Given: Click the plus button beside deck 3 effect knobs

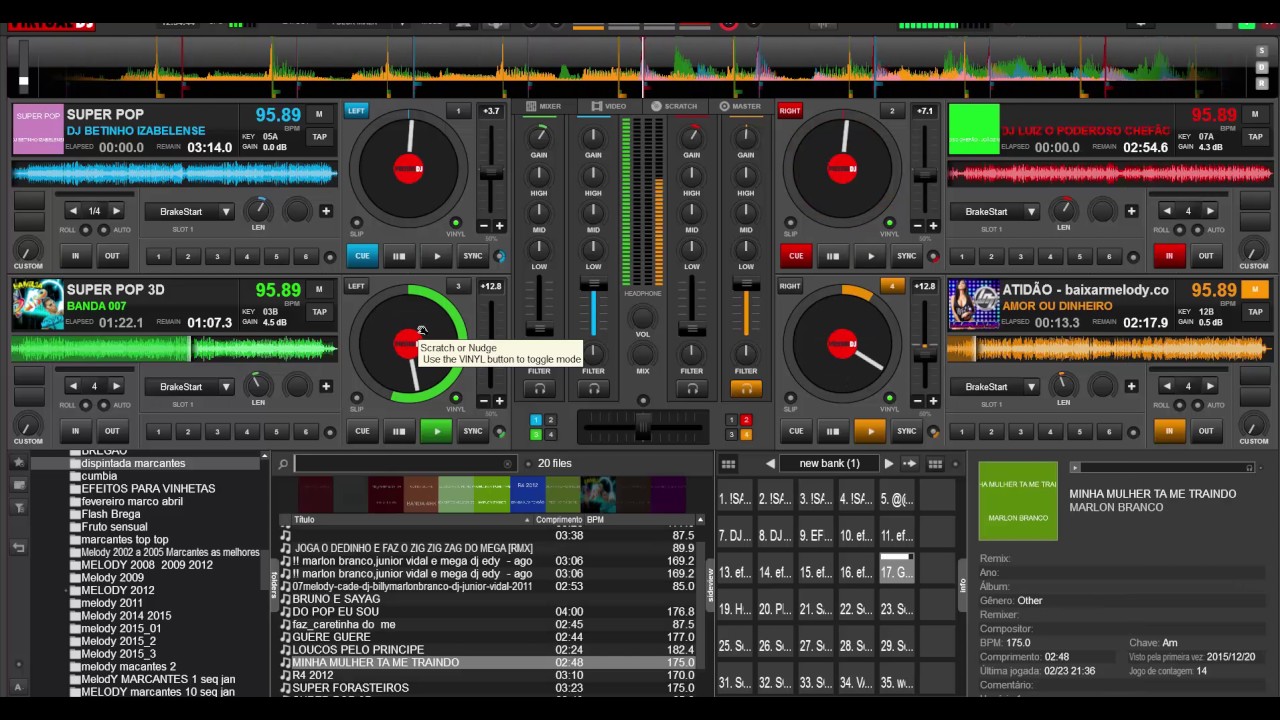Looking at the screenshot, I should [325, 386].
